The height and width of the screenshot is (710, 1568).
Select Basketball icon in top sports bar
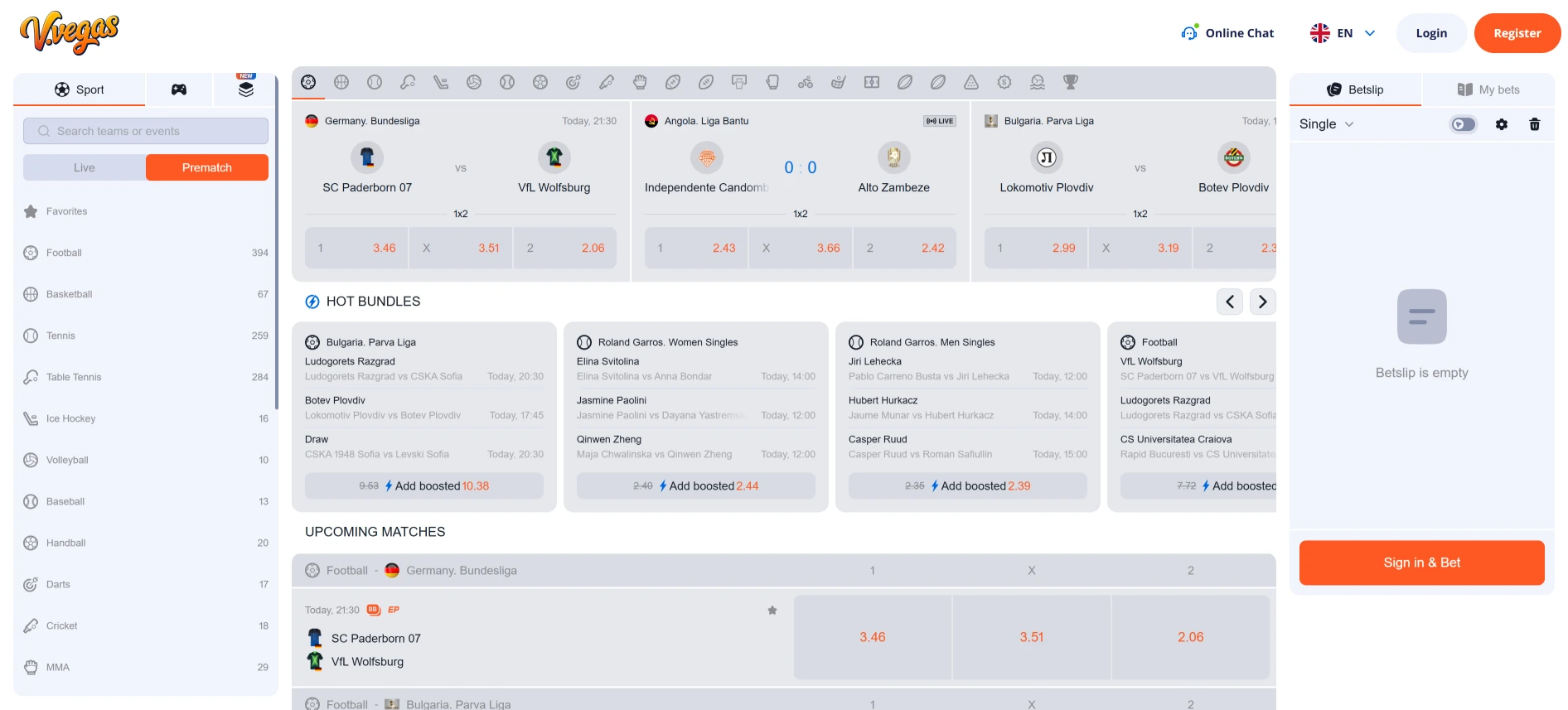[341, 82]
